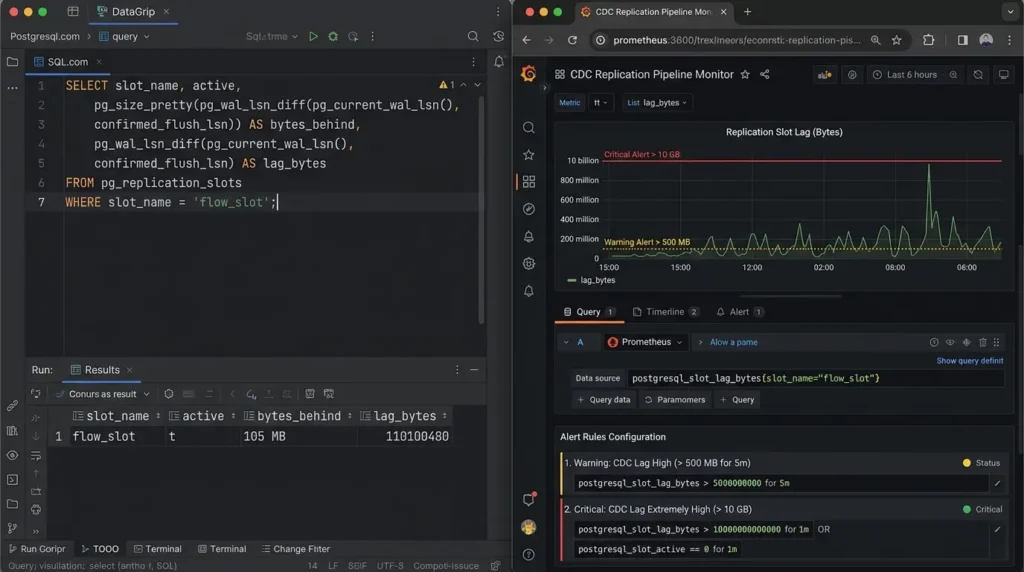Expand the Grafana sidebar arrow
Screen dimensions: 1024x572
tap(545, 87)
